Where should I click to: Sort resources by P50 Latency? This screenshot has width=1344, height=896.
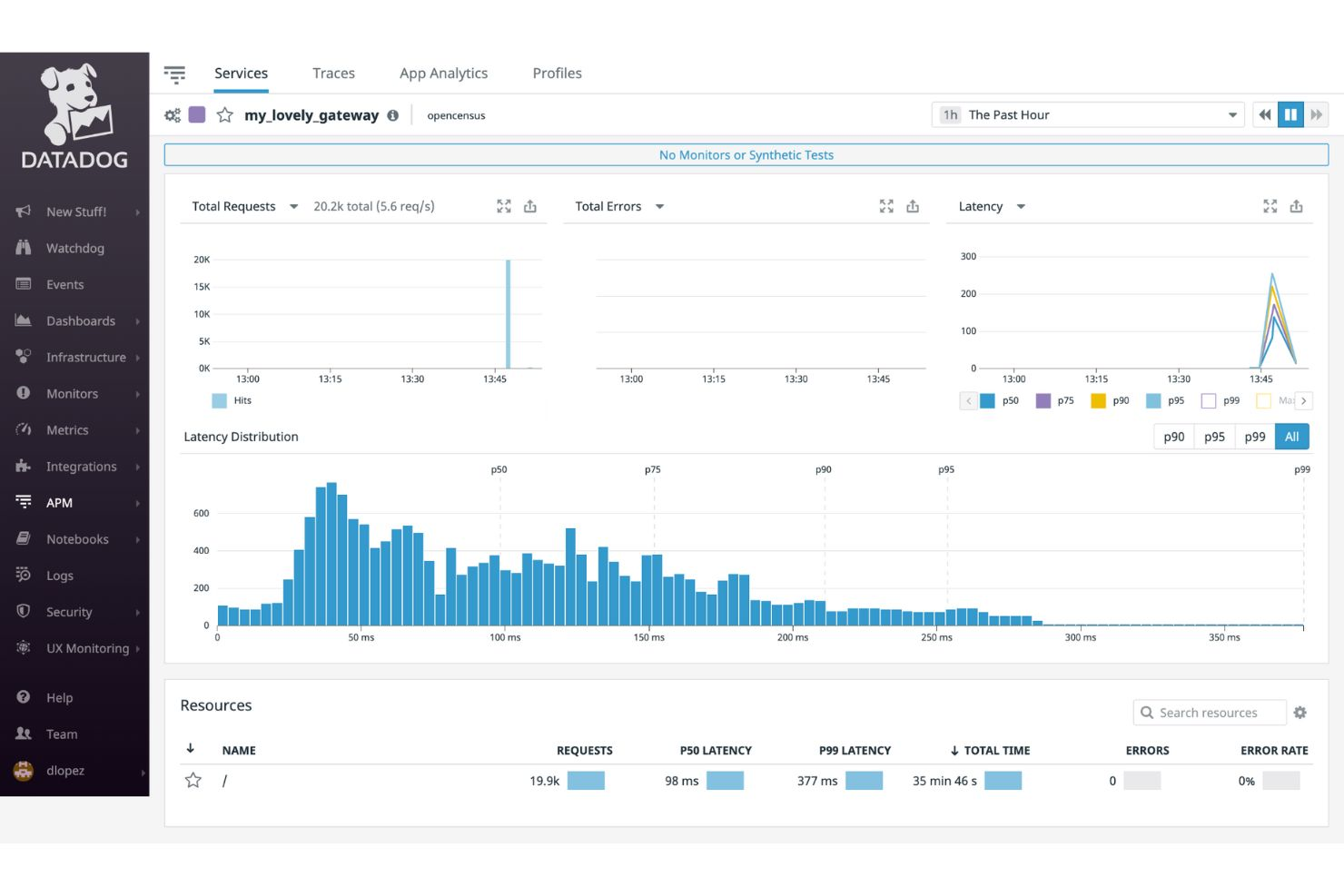(716, 751)
